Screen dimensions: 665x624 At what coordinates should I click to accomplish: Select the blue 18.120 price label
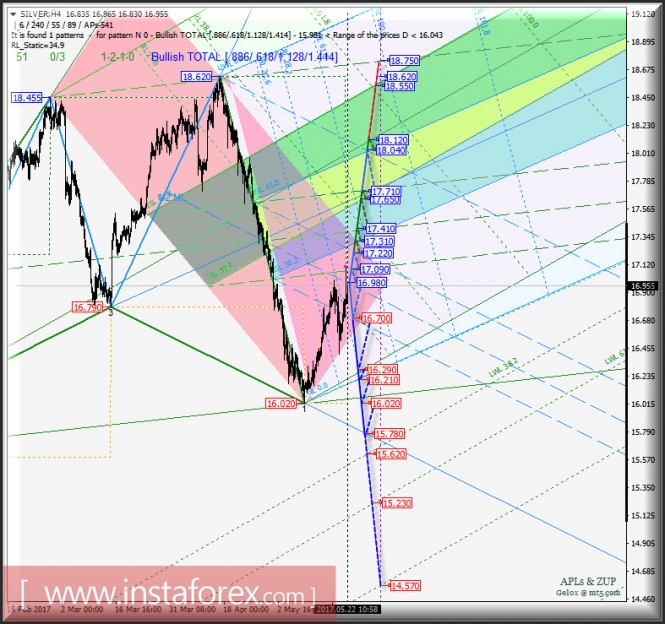click(x=393, y=141)
